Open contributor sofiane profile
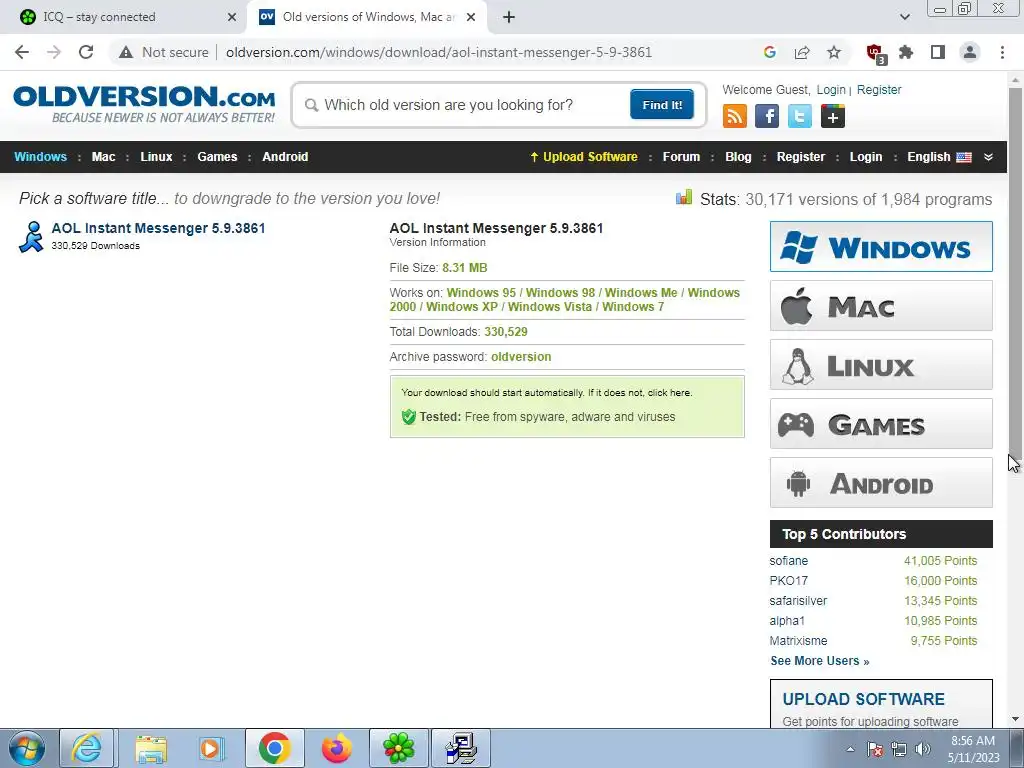1024x768 pixels. pyautogui.click(x=788, y=561)
